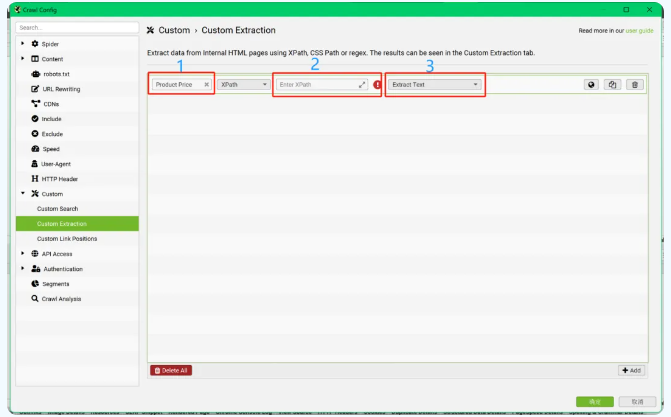
Task: Open the XPath selector type dropdown
Action: (243, 85)
